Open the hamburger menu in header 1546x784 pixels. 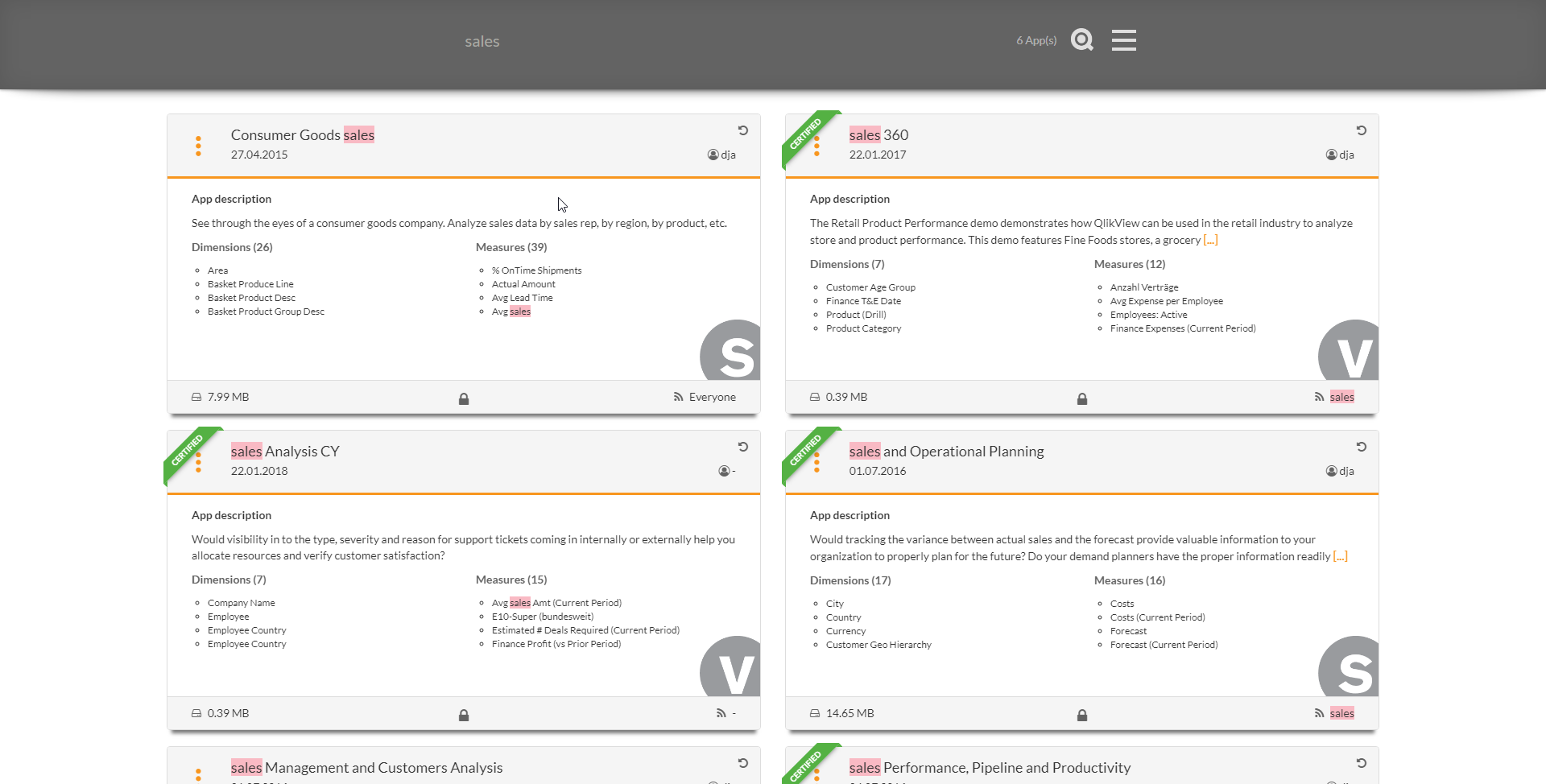coord(1123,39)
